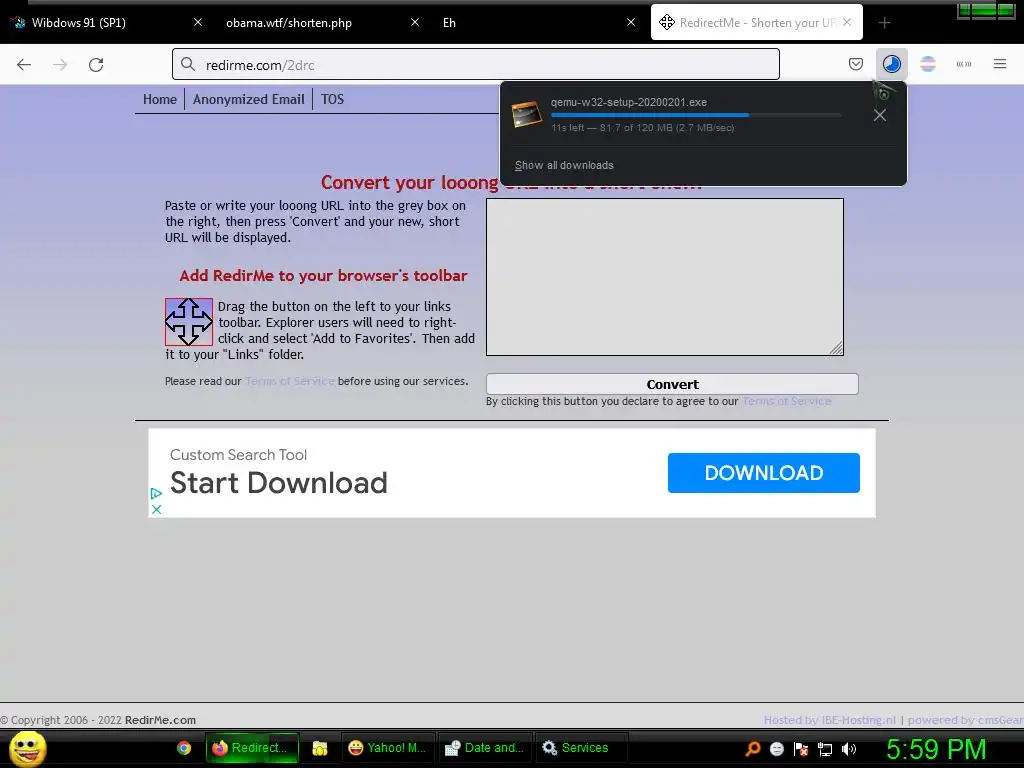Click the Convert button
Image resolution: width=1024 pixels, height=768 pixels.
[672, 384]
